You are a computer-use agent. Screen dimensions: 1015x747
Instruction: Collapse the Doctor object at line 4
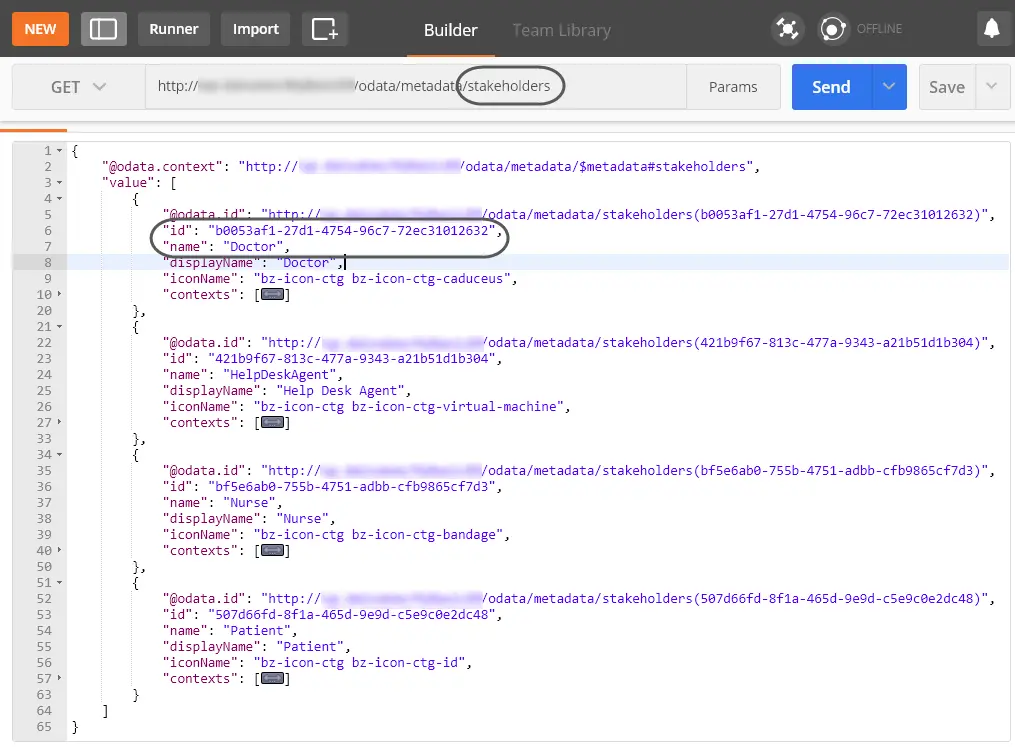coord(60,199)
